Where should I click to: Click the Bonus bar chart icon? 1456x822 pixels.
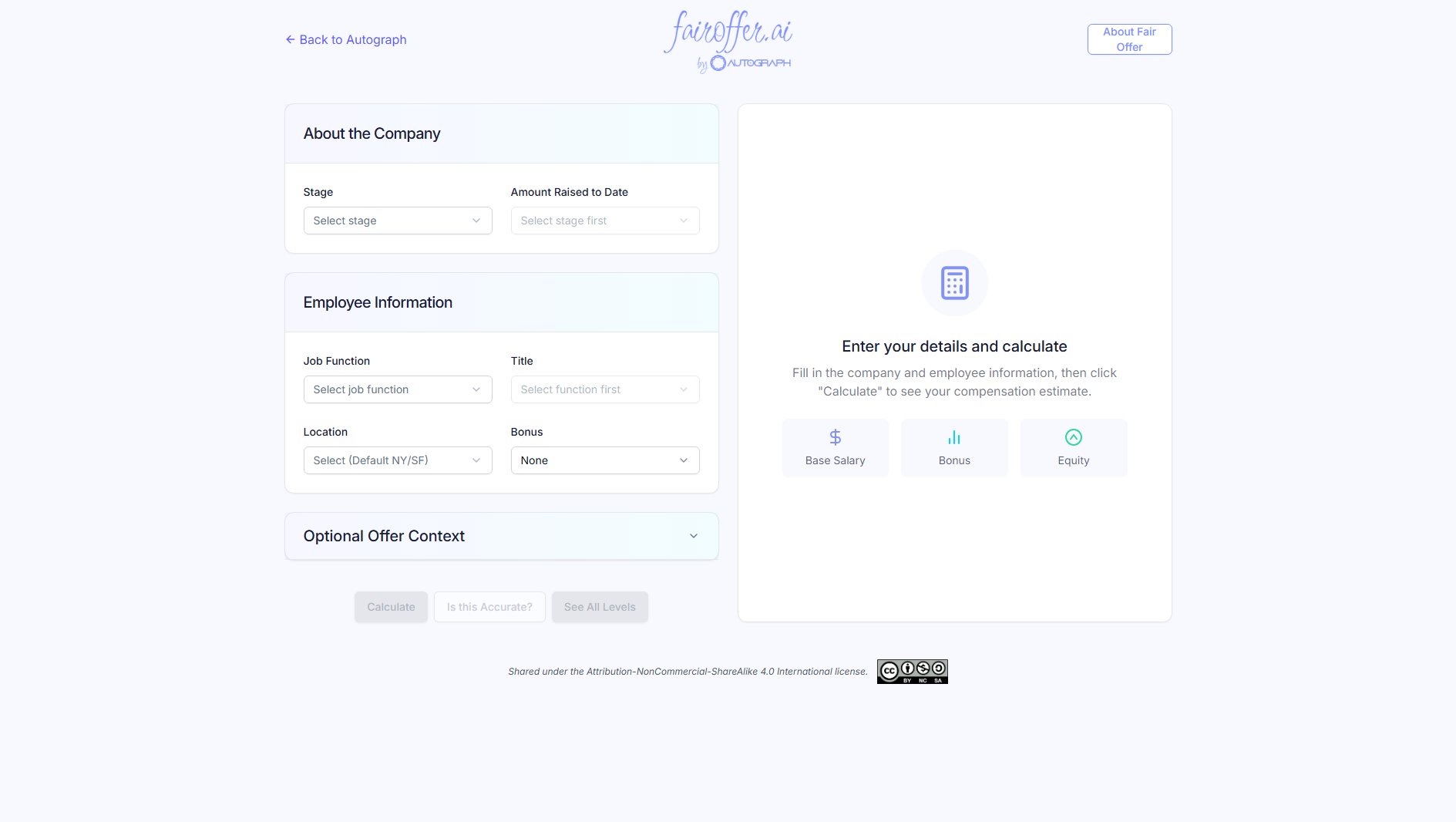tap(954, 437)
